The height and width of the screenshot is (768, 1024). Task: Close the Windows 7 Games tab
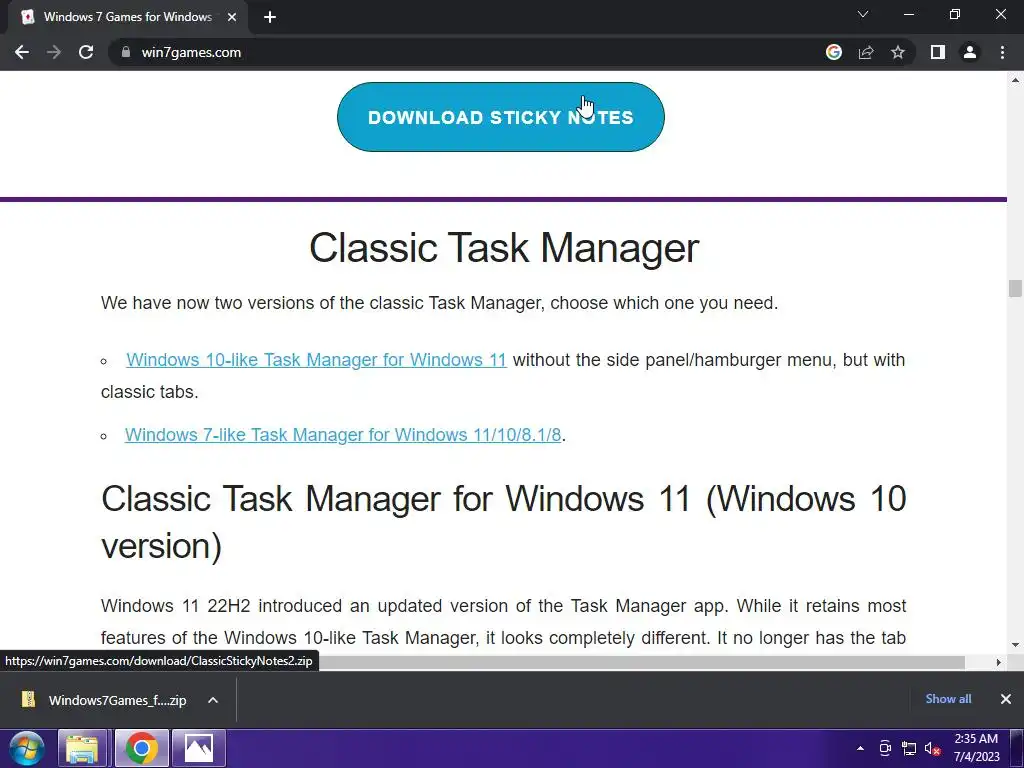pos(232,18)
